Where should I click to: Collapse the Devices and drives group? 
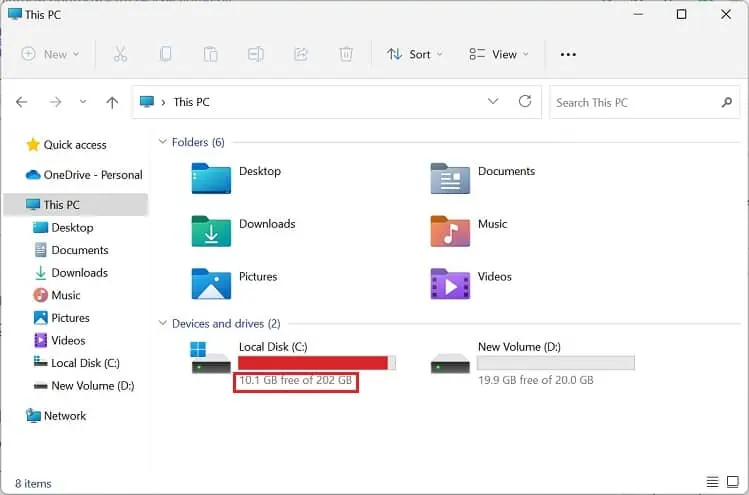(162, 323)
